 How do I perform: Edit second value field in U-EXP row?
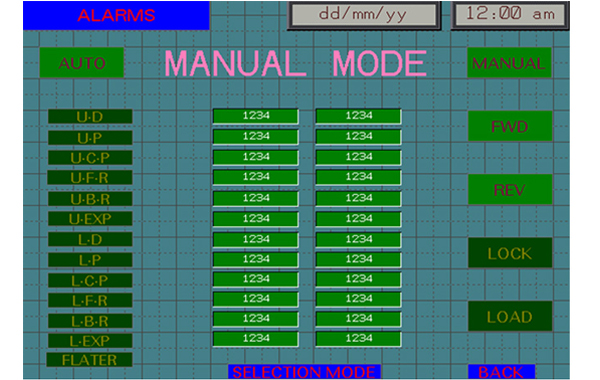358,219
